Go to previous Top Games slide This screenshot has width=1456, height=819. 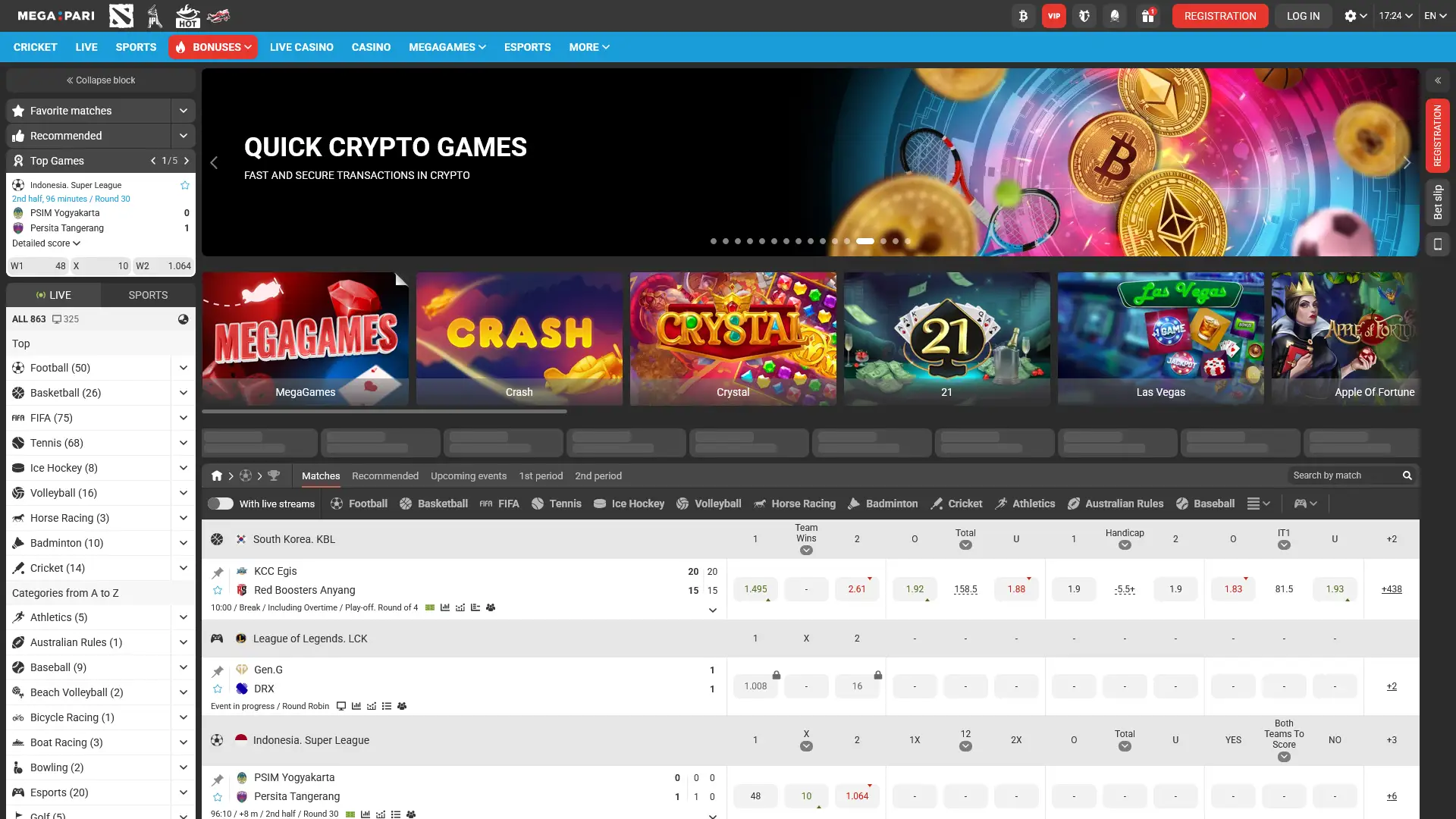[x=153, y=161]
